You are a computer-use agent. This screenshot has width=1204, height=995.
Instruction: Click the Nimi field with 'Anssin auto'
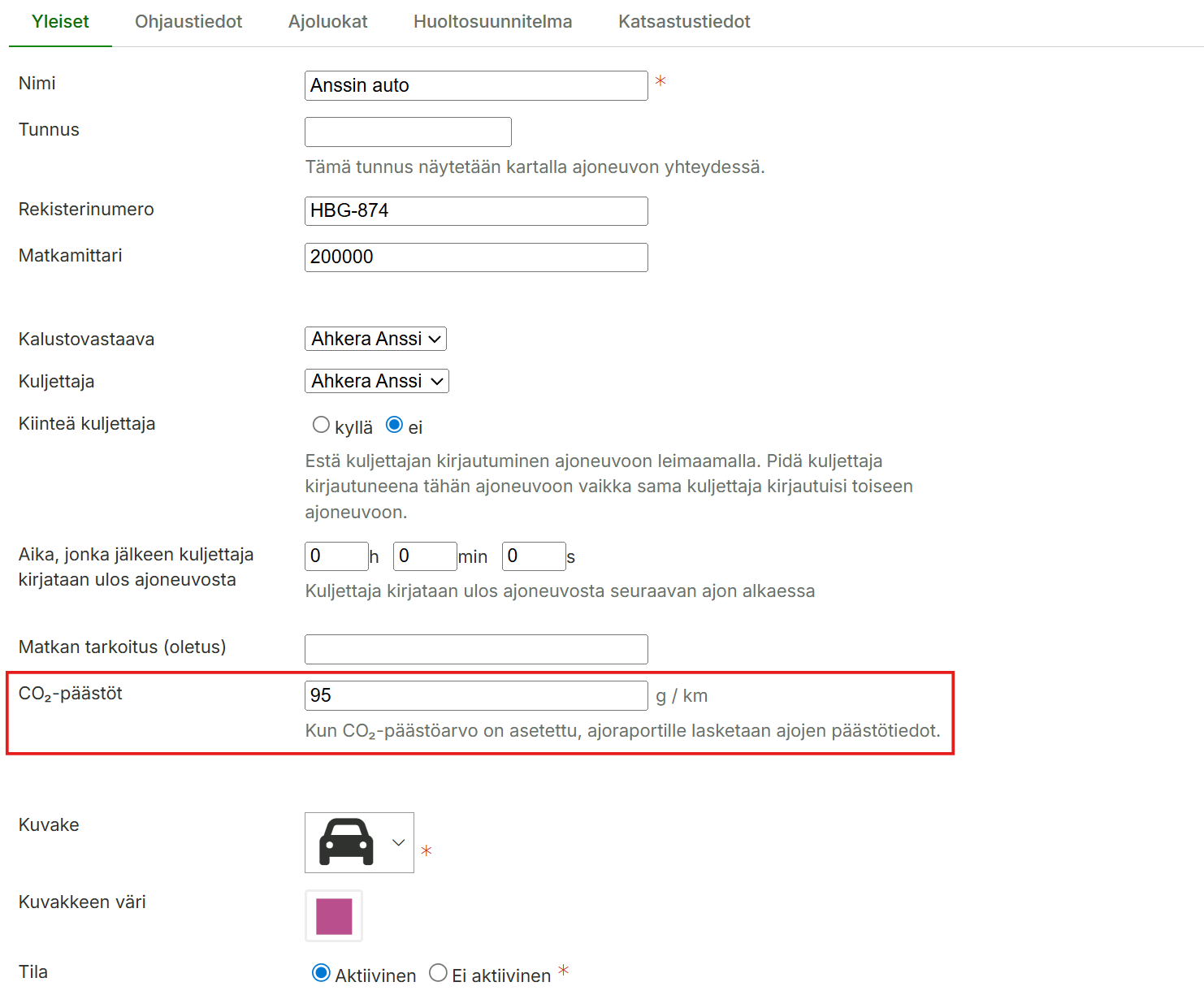click(x=475, y=86)
